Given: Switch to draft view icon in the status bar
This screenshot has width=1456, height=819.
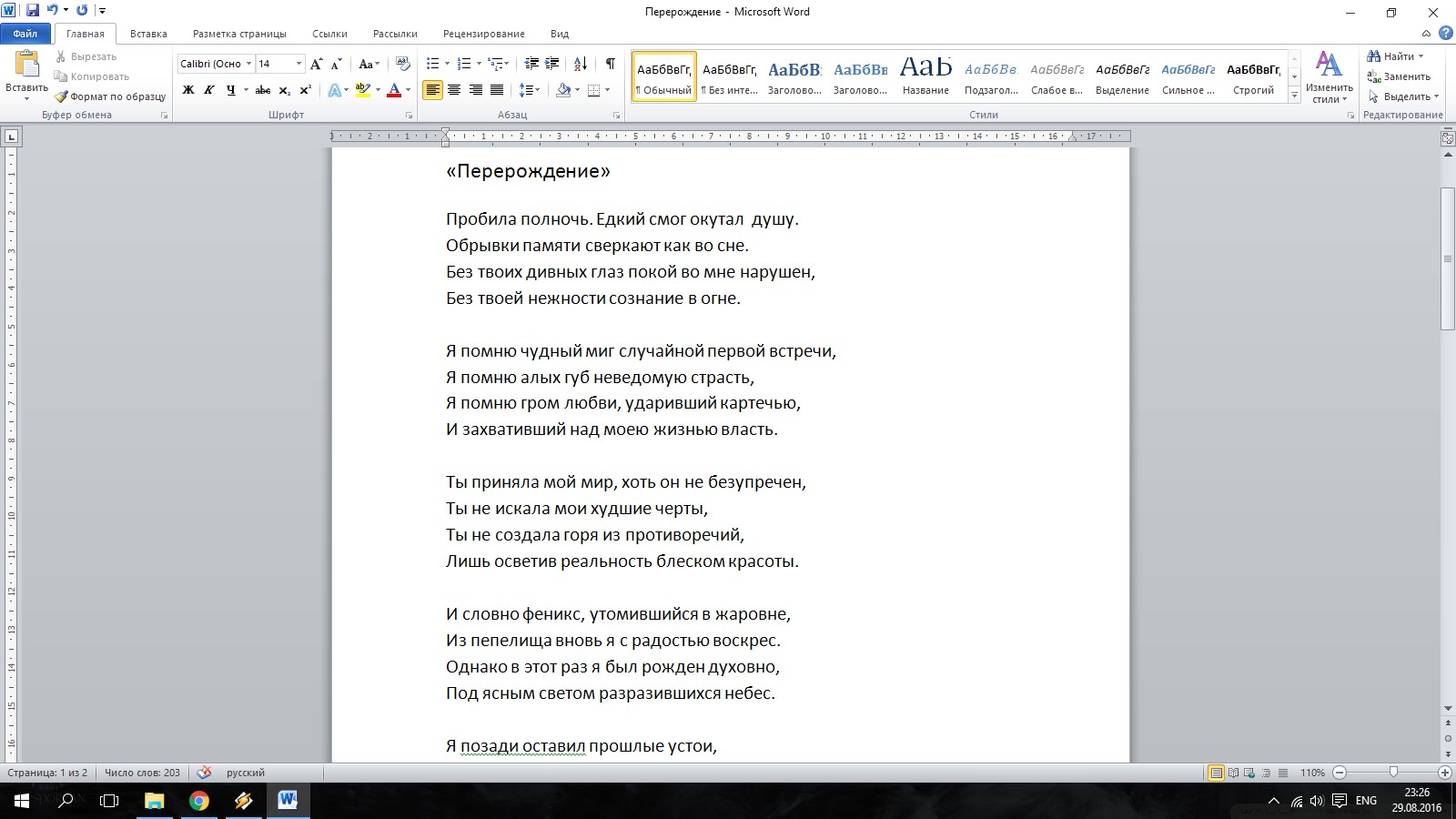Looking at the screenshot, I should pos(1283,773).
